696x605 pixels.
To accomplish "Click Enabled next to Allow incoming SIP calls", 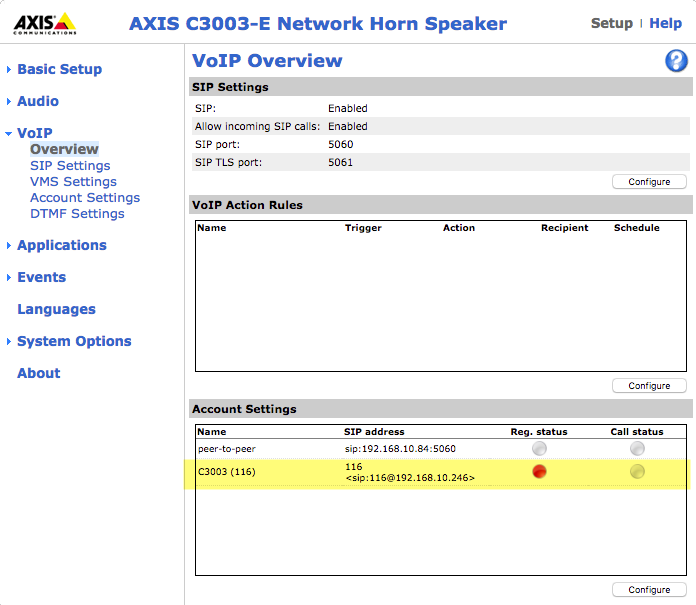I will [x=348, y=127].
